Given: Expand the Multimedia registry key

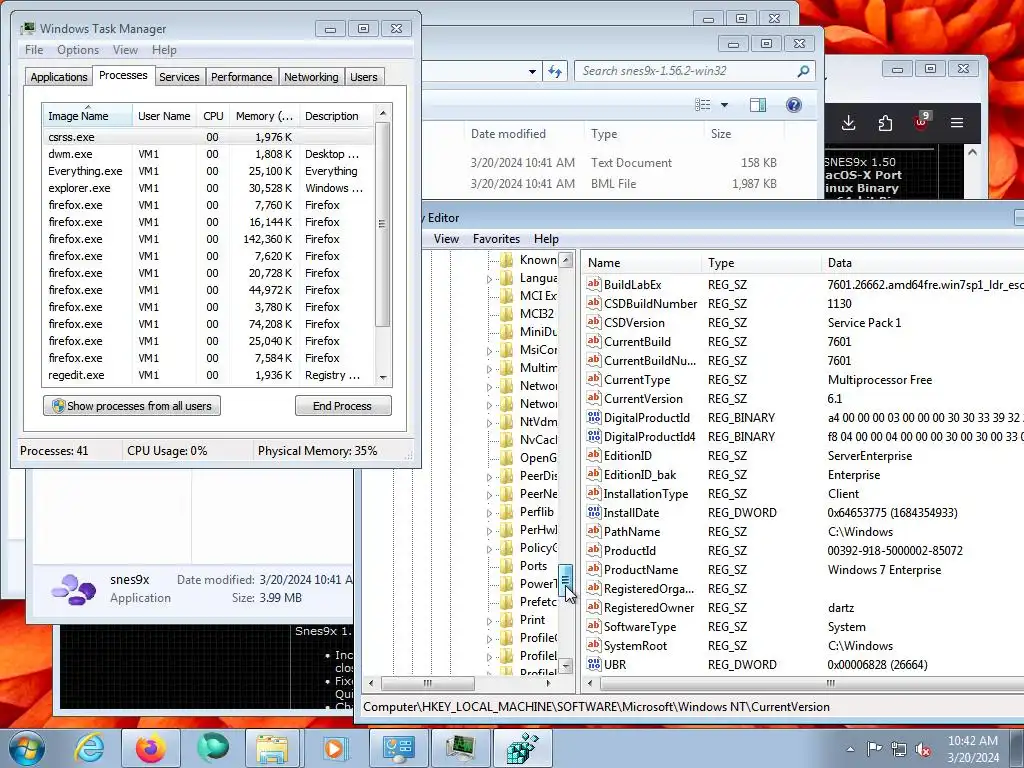Looking at the screenshot, I should 489,369.
